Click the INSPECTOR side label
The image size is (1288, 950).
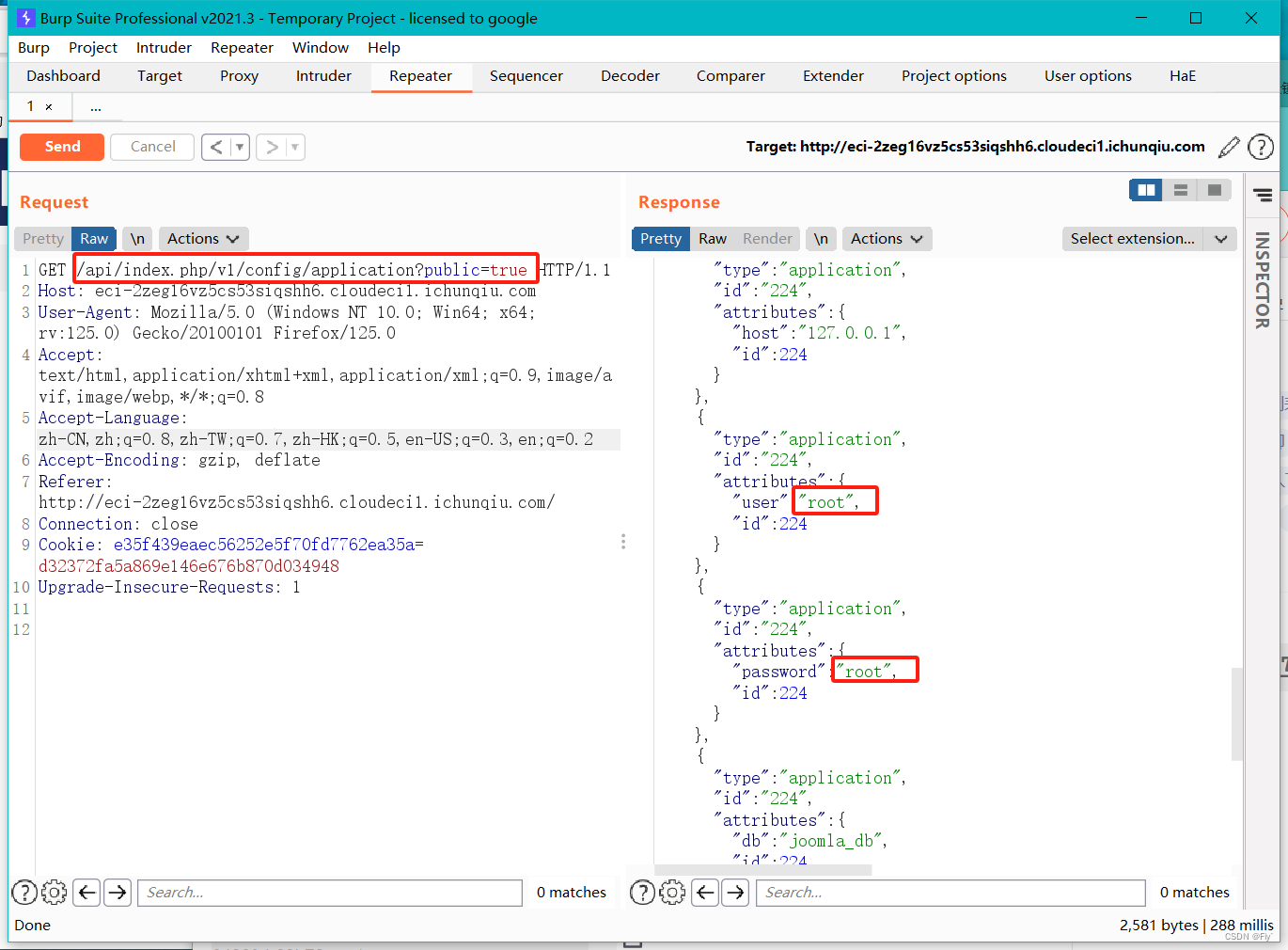point(1263,280)
